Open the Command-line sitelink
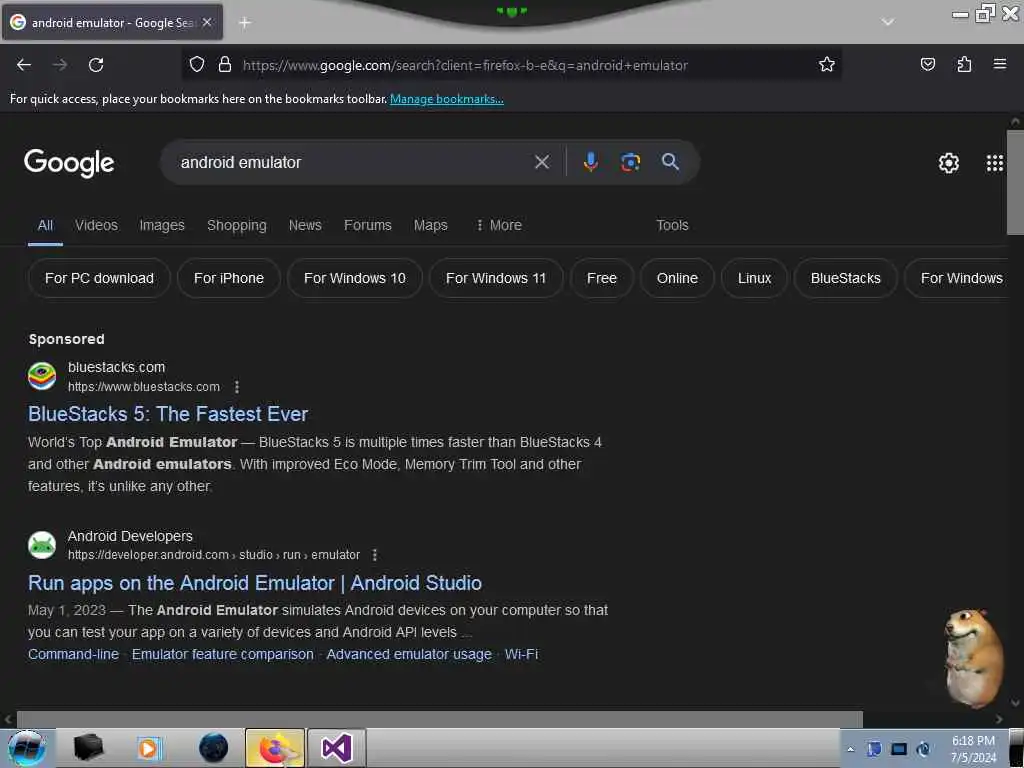1024x768 pixels. 73,654
